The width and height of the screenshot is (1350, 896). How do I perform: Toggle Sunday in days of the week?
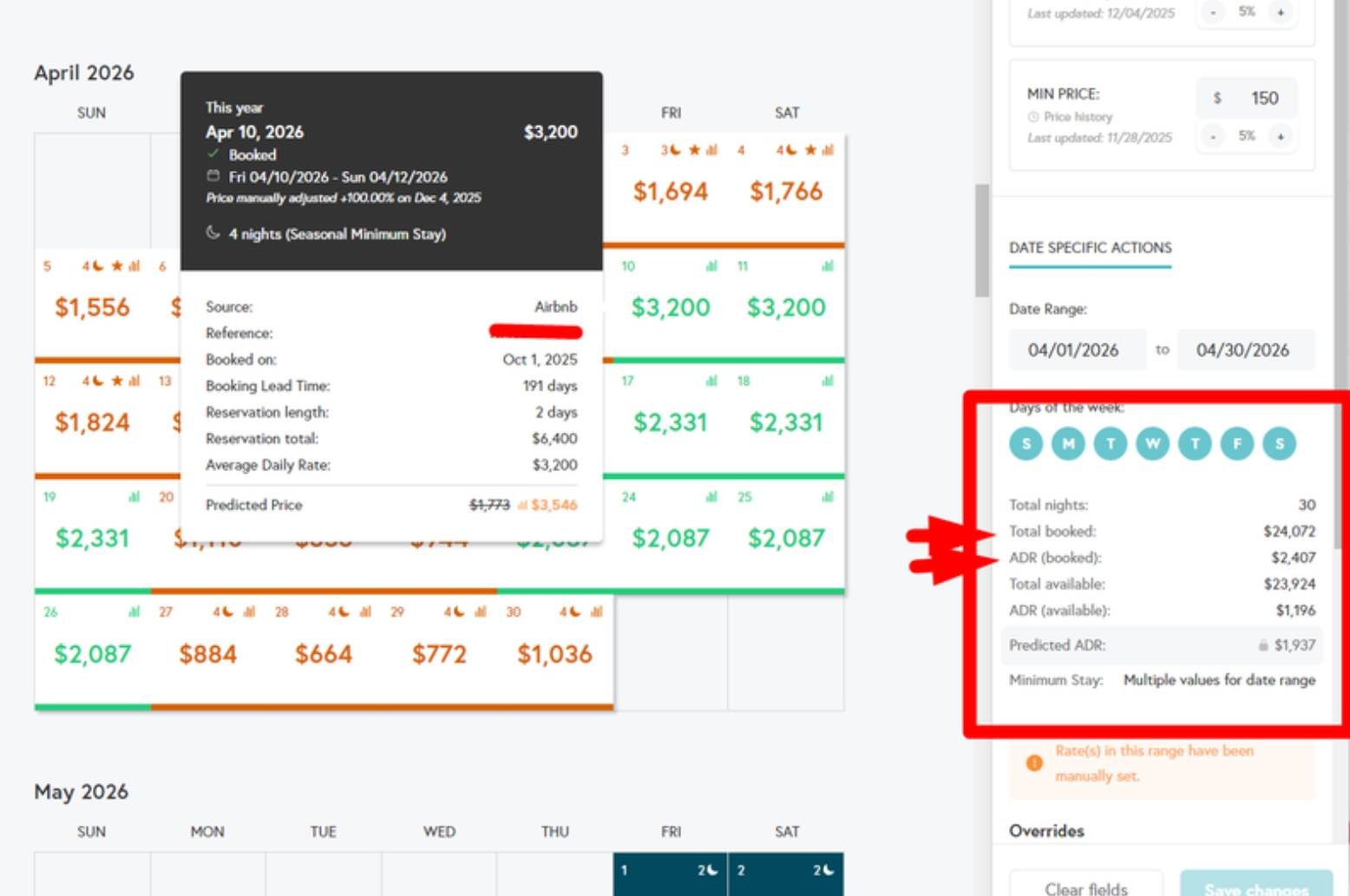pyautogui.click(x=1026, y=444)
